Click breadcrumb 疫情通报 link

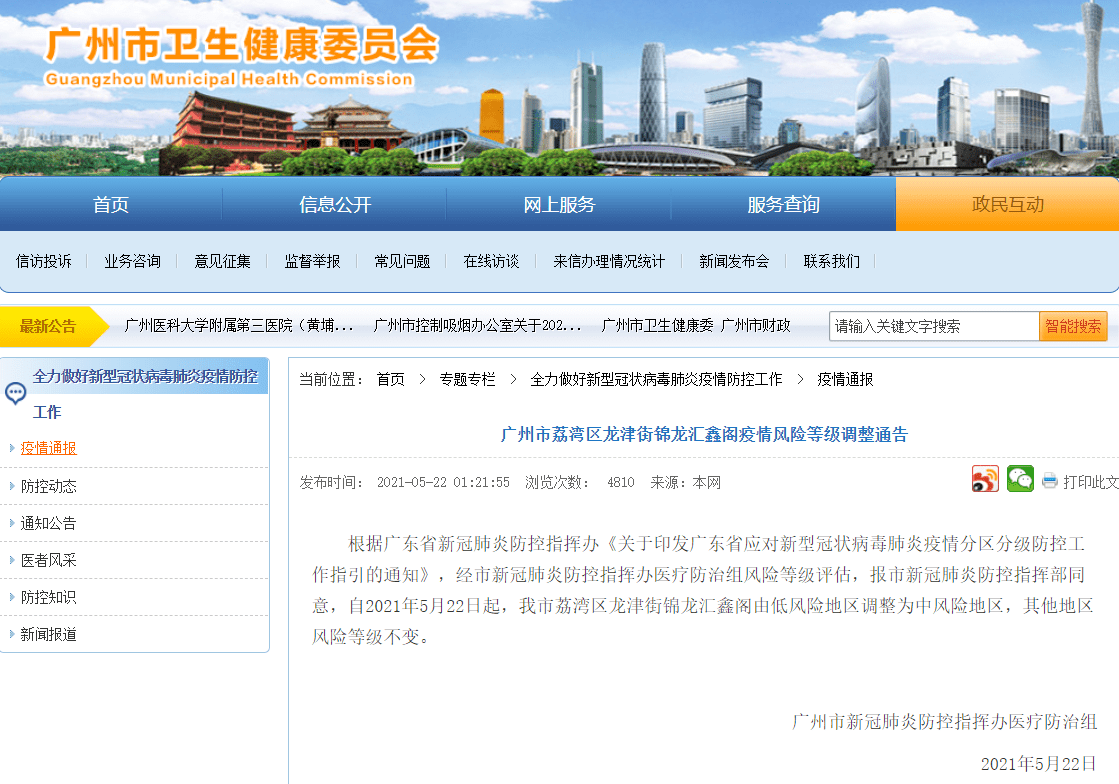click(845, 380)
